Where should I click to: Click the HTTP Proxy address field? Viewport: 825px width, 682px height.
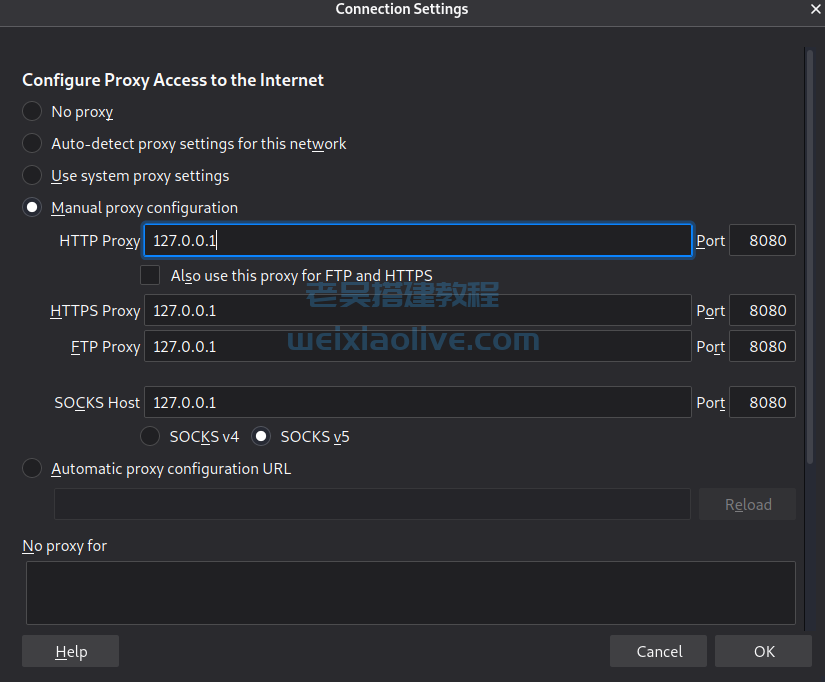coord(418,240)
